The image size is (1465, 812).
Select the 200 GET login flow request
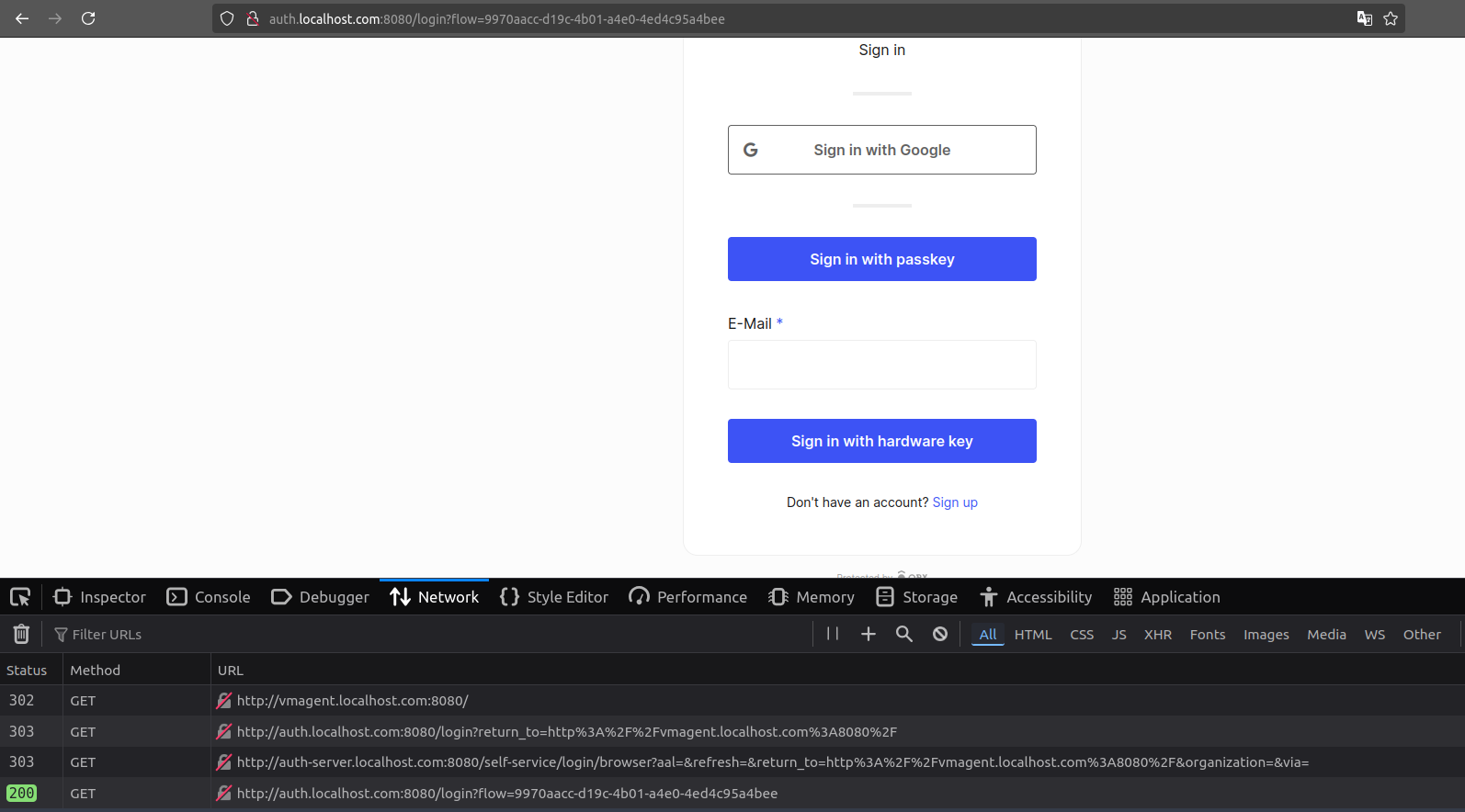click(506, 794)
